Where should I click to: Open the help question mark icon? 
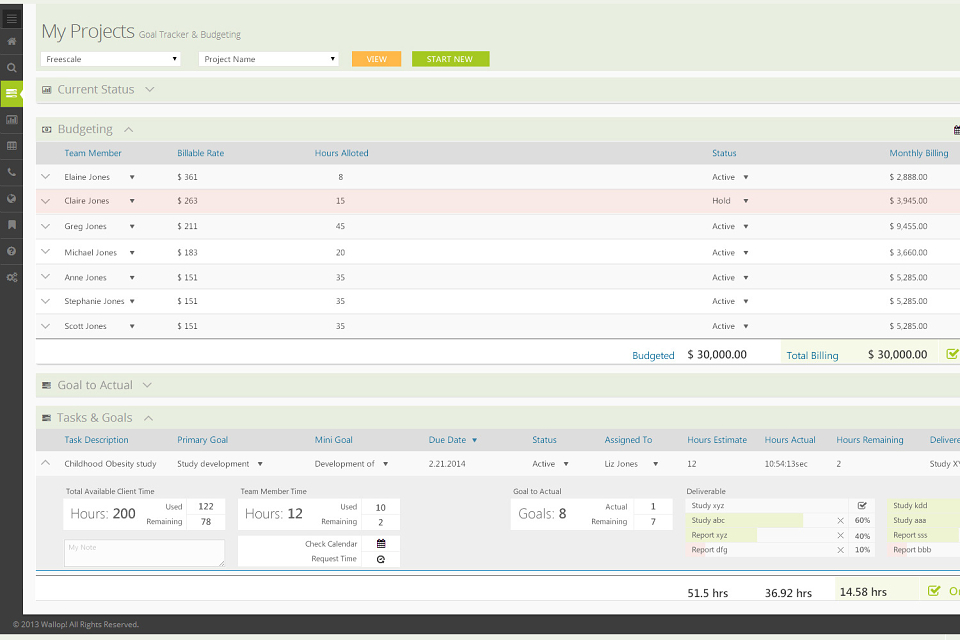11,251
